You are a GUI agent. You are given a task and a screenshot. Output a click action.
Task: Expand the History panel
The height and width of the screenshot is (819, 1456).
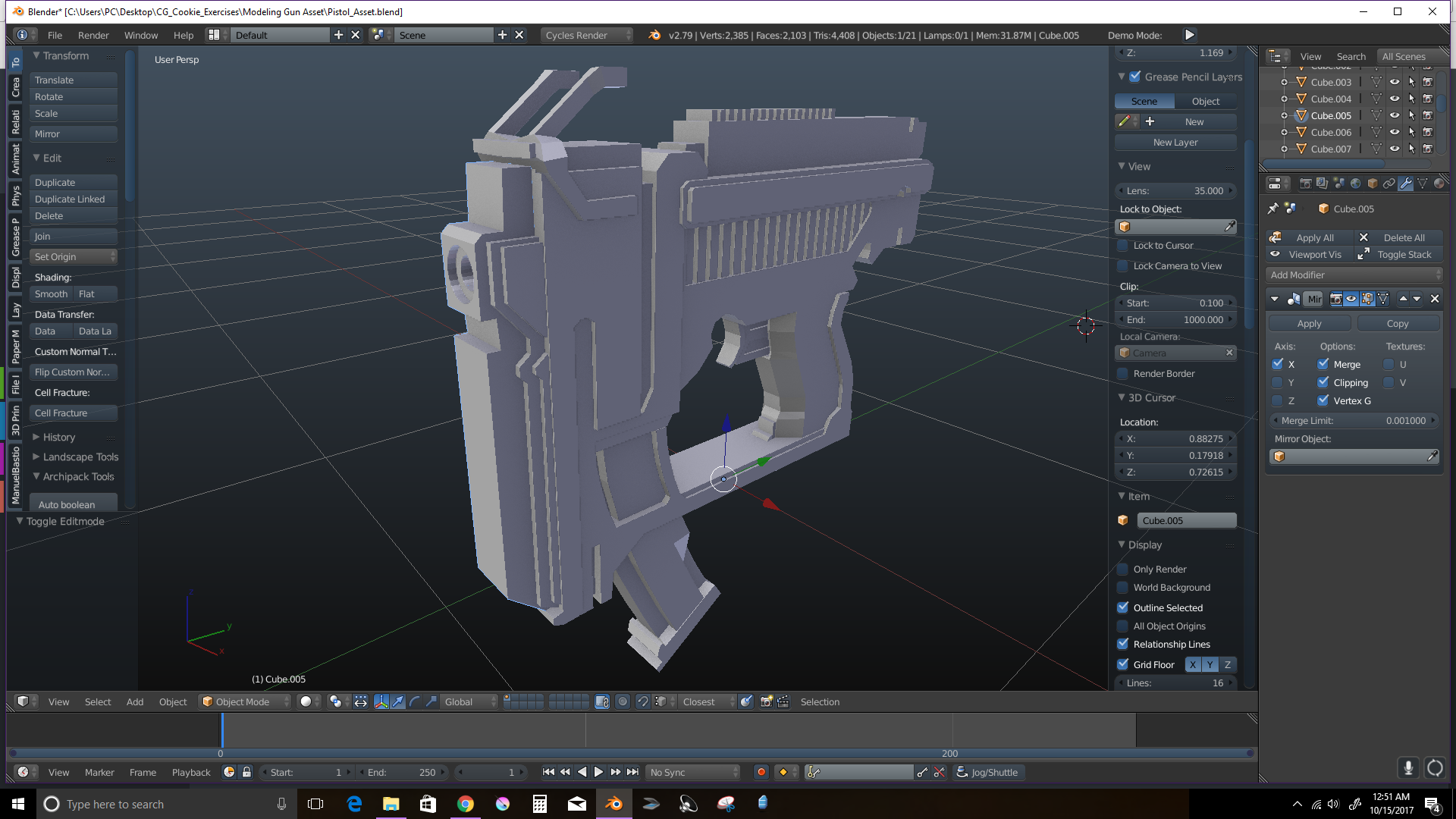point(58,438)
